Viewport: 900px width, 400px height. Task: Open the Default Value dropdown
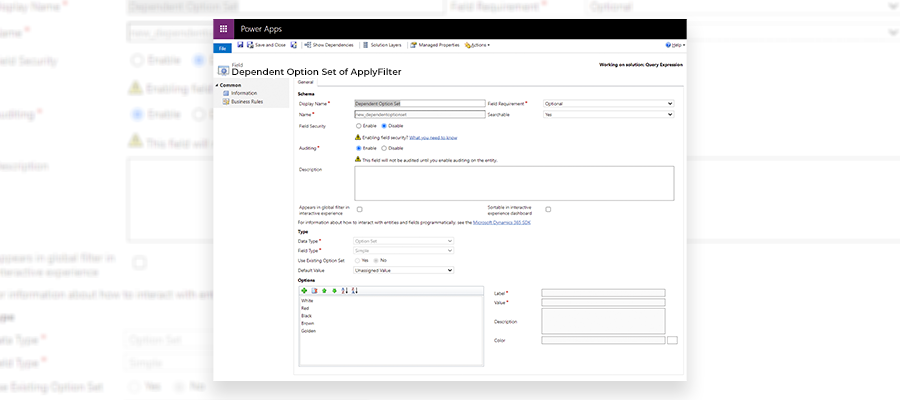click(x=404, y=270)
